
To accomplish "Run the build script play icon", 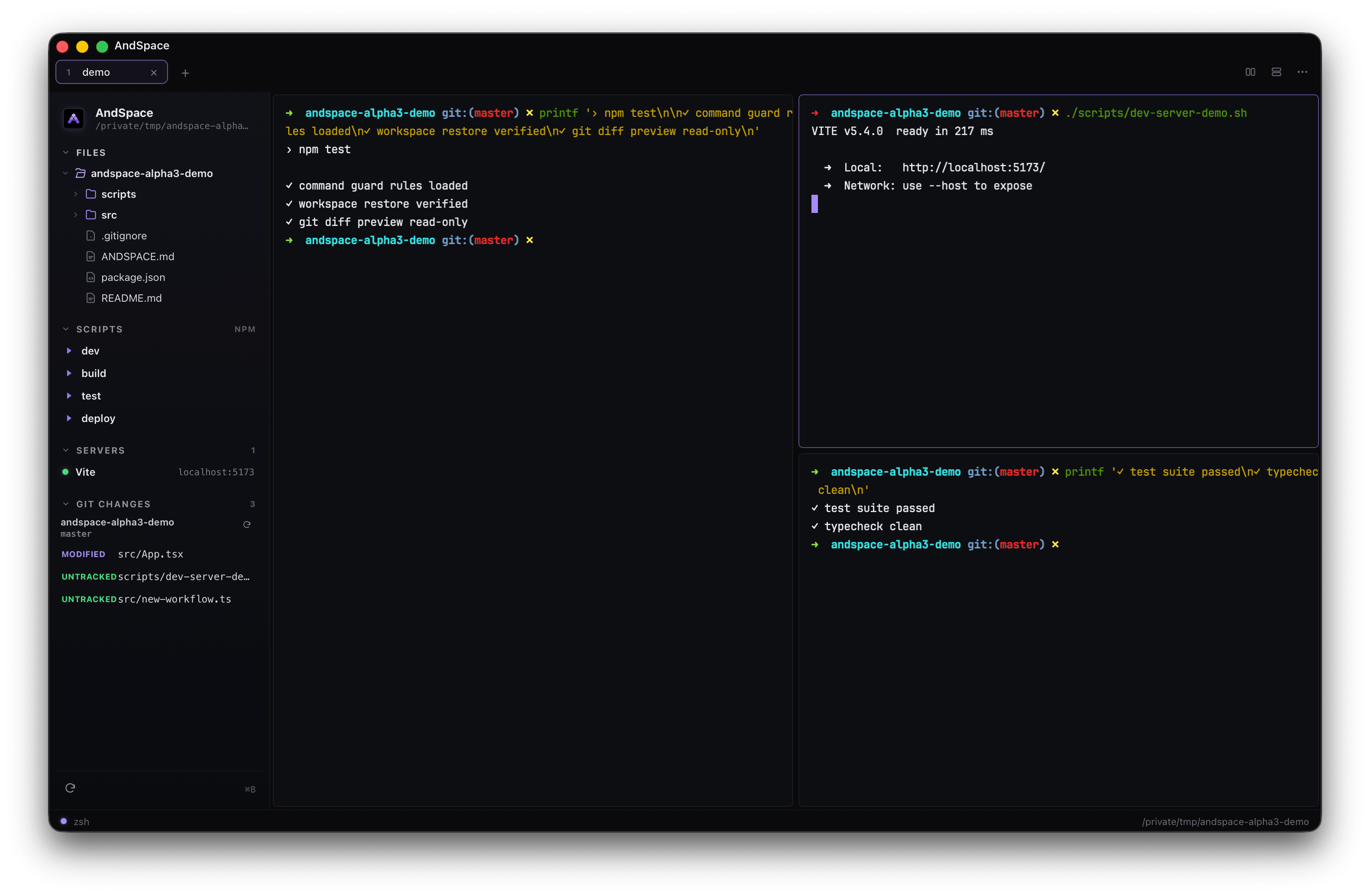I will [x=69, y=373].
